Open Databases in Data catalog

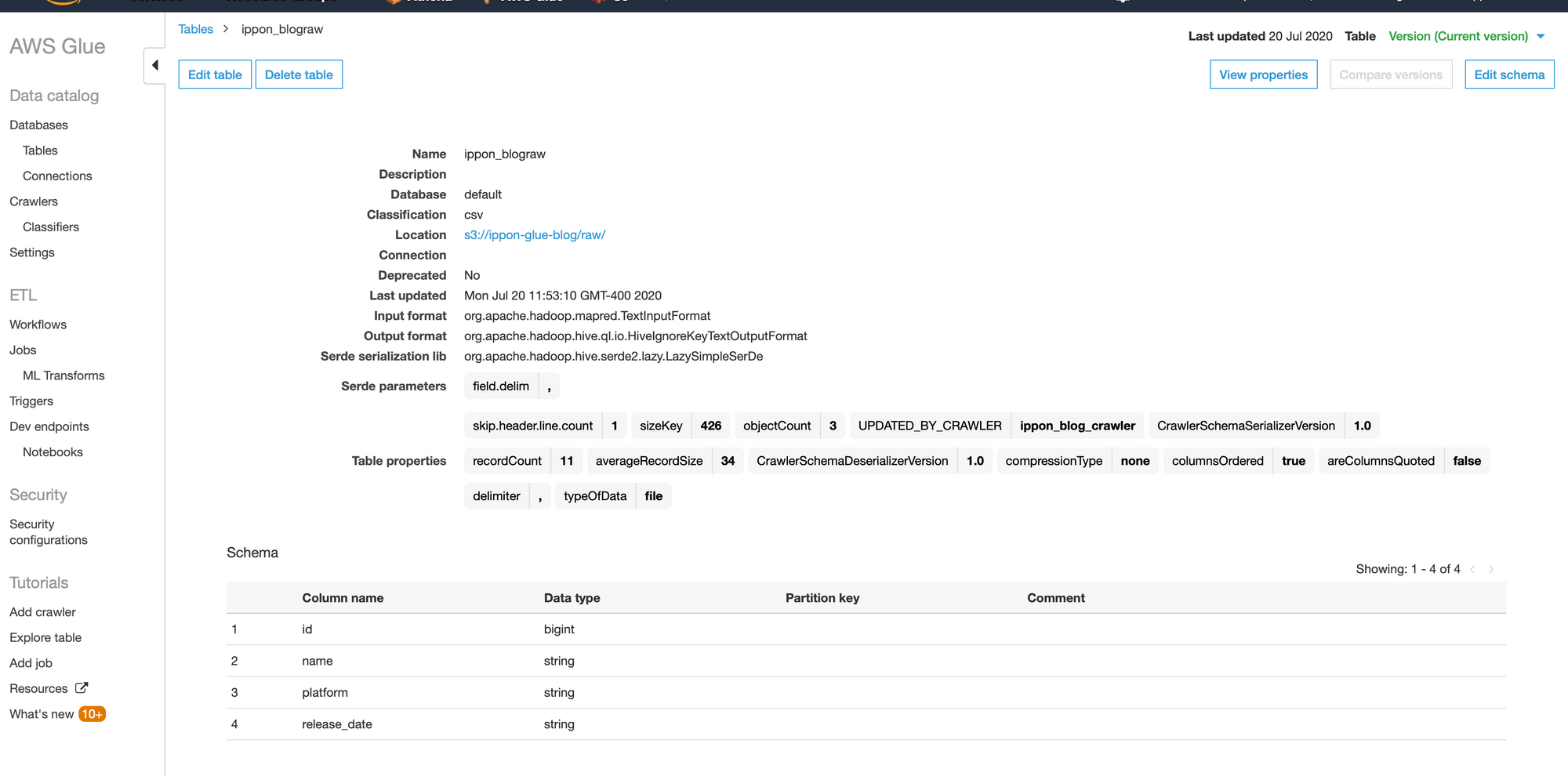point(38,125)
